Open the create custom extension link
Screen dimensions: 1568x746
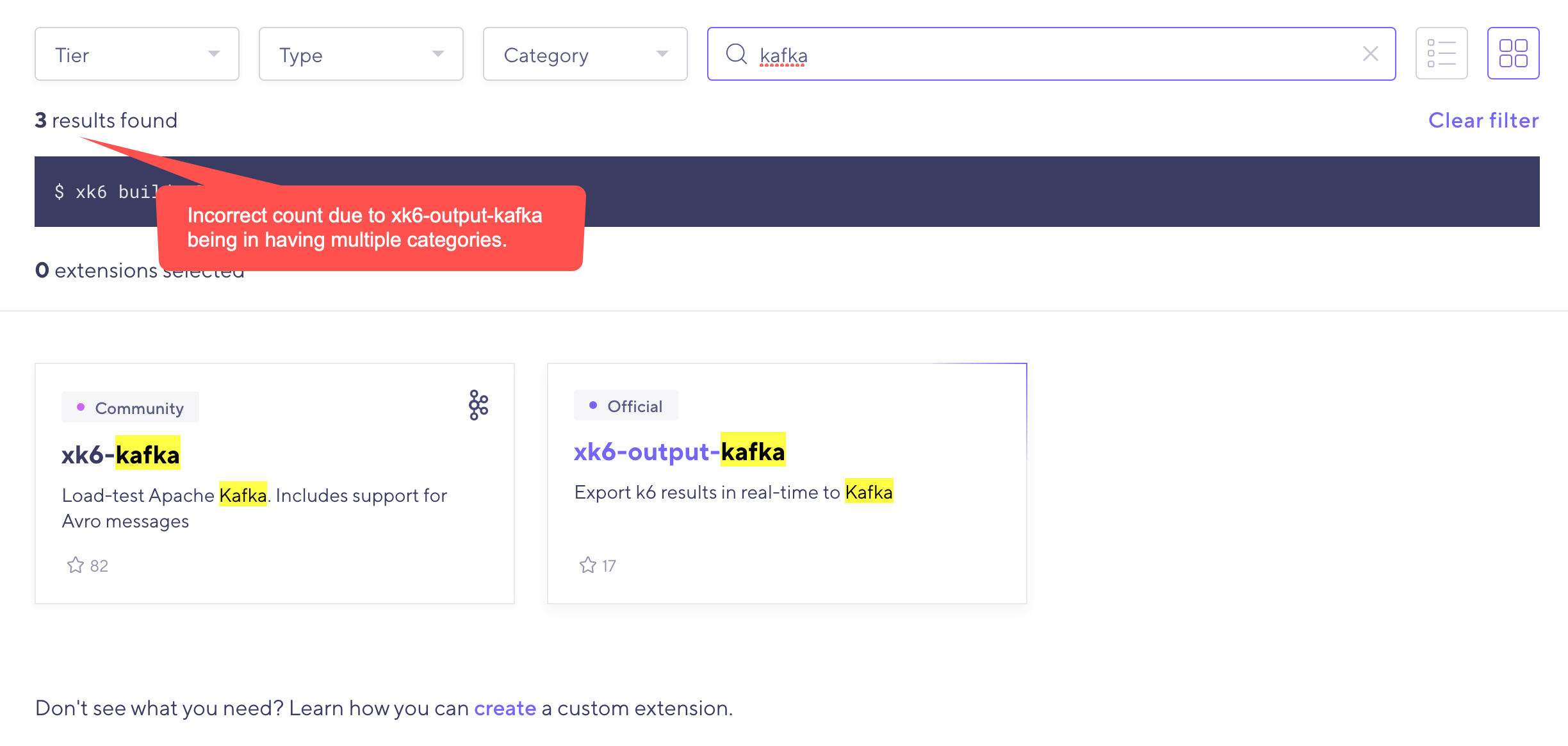point(504,708)
